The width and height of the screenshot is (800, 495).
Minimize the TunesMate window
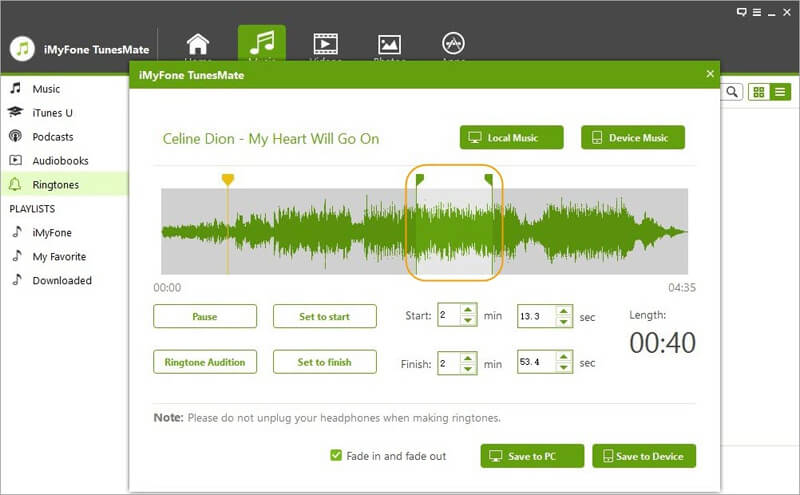point(772,13)
